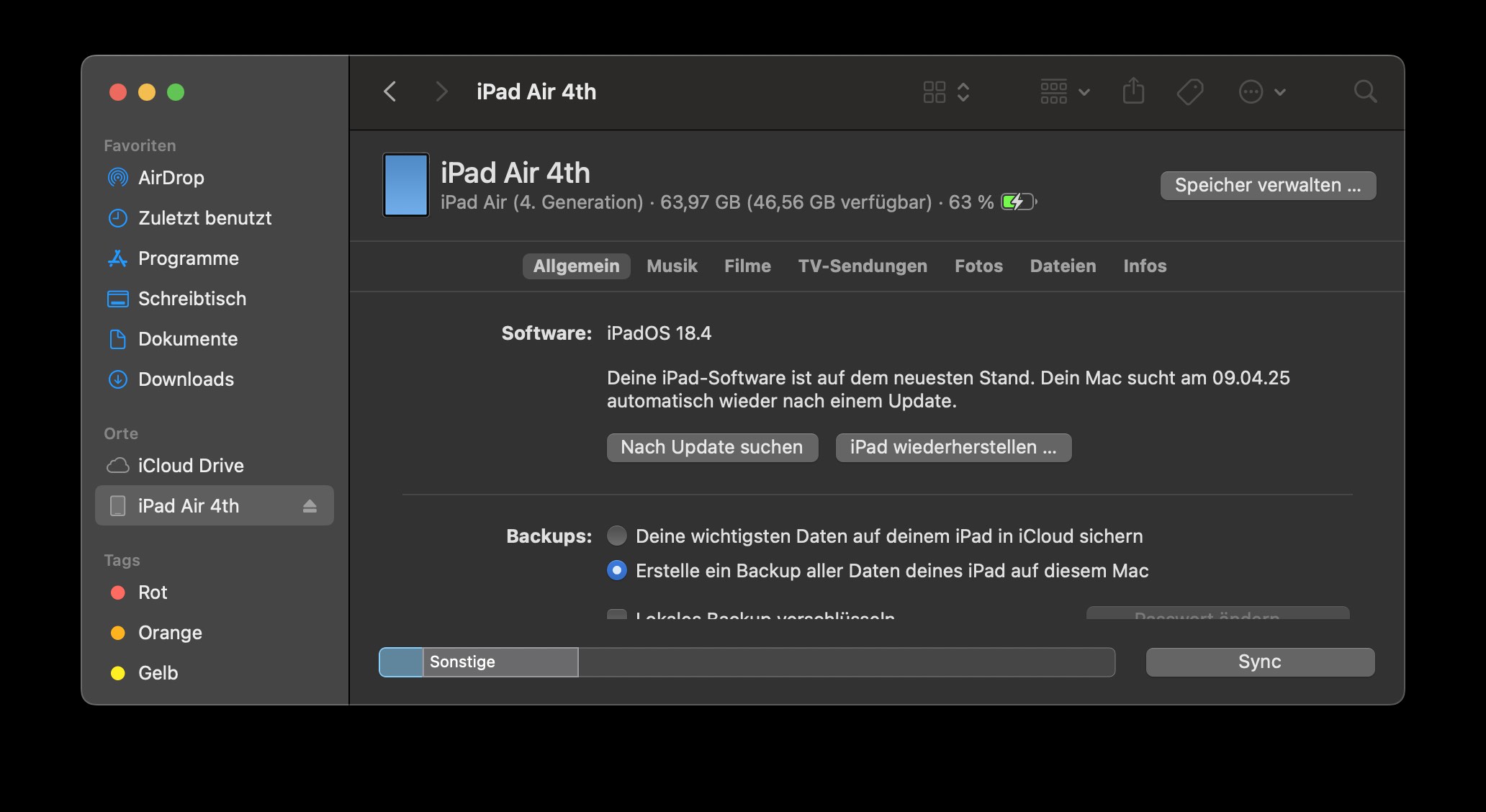
Task: Open the group-by grid dropdown
Action: [x=1065, y=92]
